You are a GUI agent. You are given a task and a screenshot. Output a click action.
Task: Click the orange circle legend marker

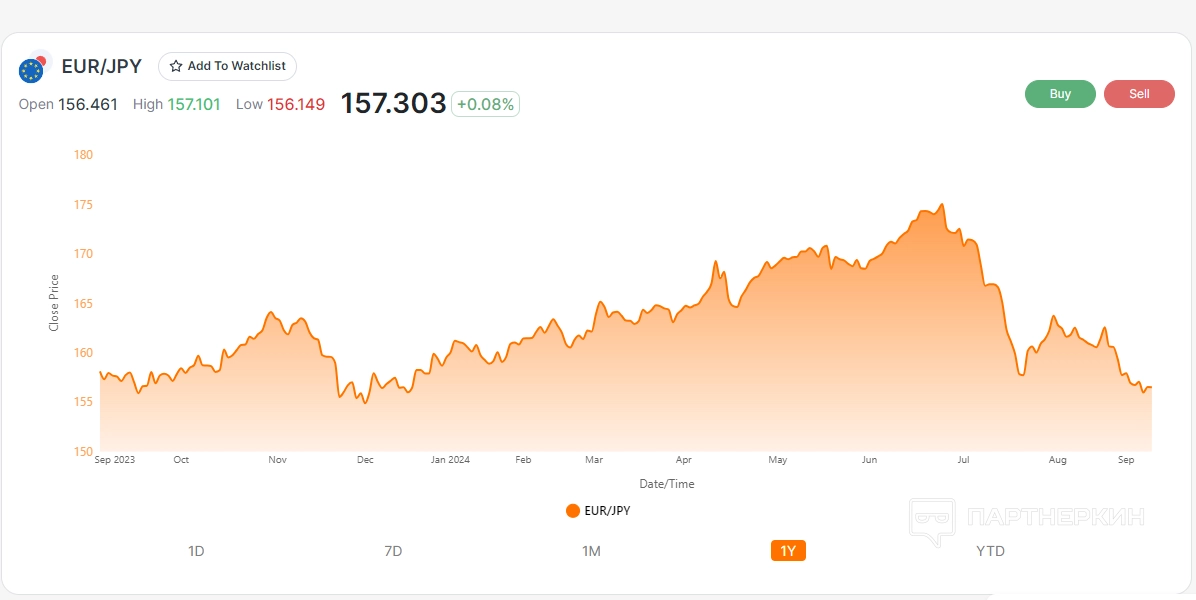pyautogui.click(x=573, y=511)
